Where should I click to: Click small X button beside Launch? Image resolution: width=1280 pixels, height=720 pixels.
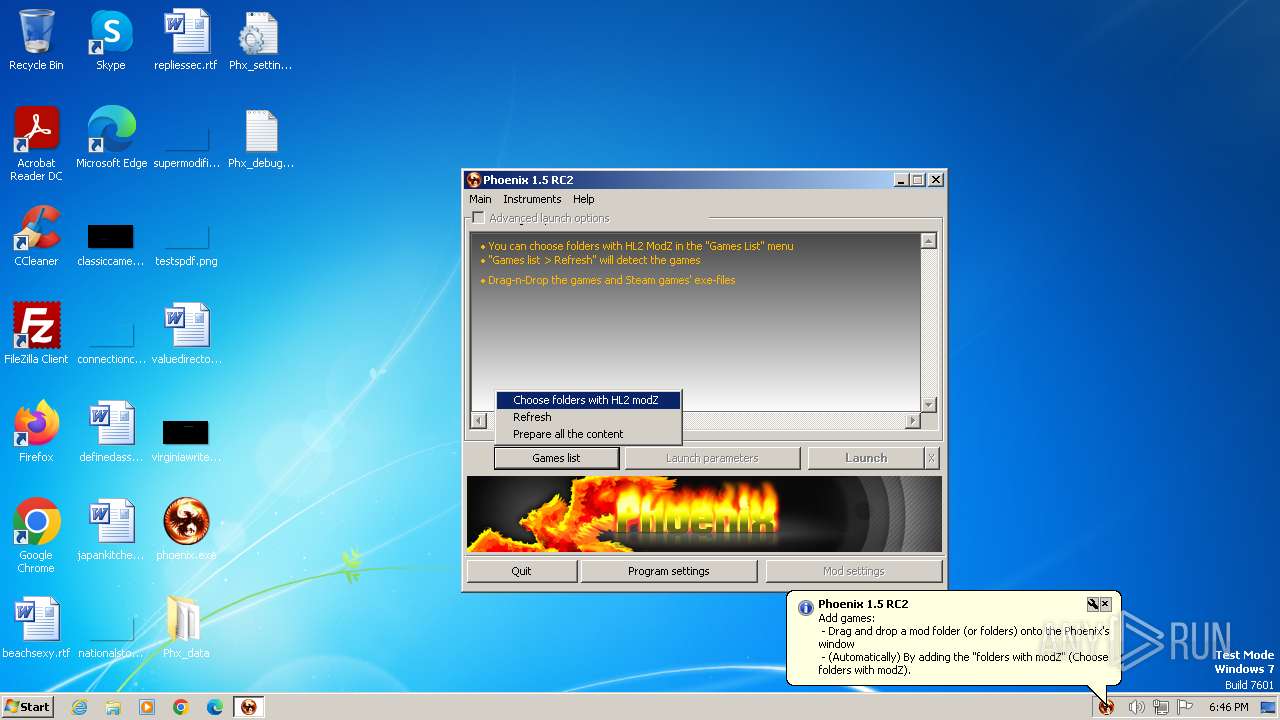[x=931, y=458]
